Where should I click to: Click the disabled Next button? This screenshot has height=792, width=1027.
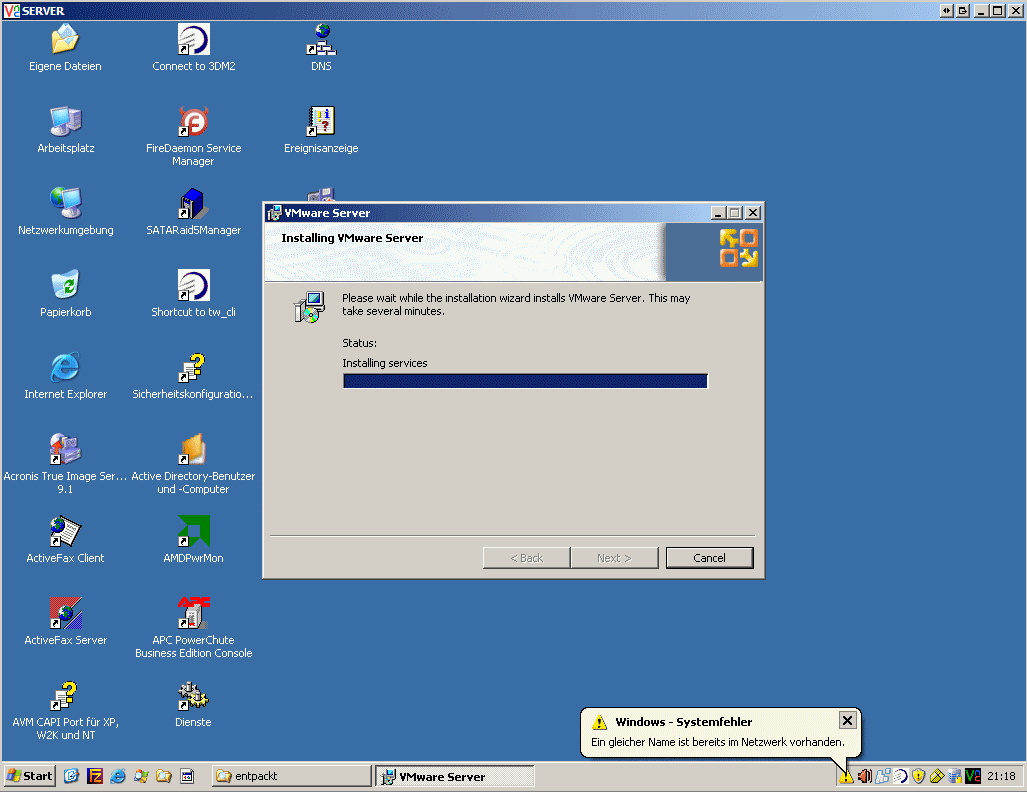(614, 557)
